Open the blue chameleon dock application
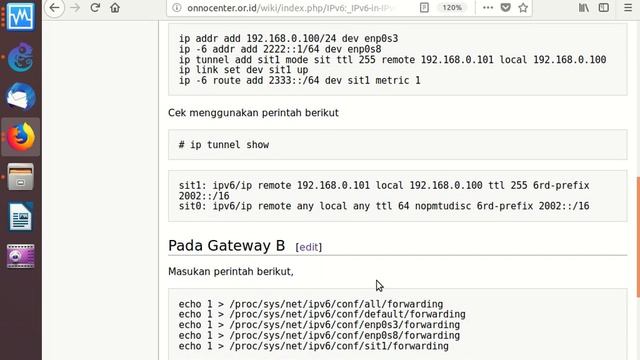The height and width of the screenshot is (360, 640). (20, 57)
